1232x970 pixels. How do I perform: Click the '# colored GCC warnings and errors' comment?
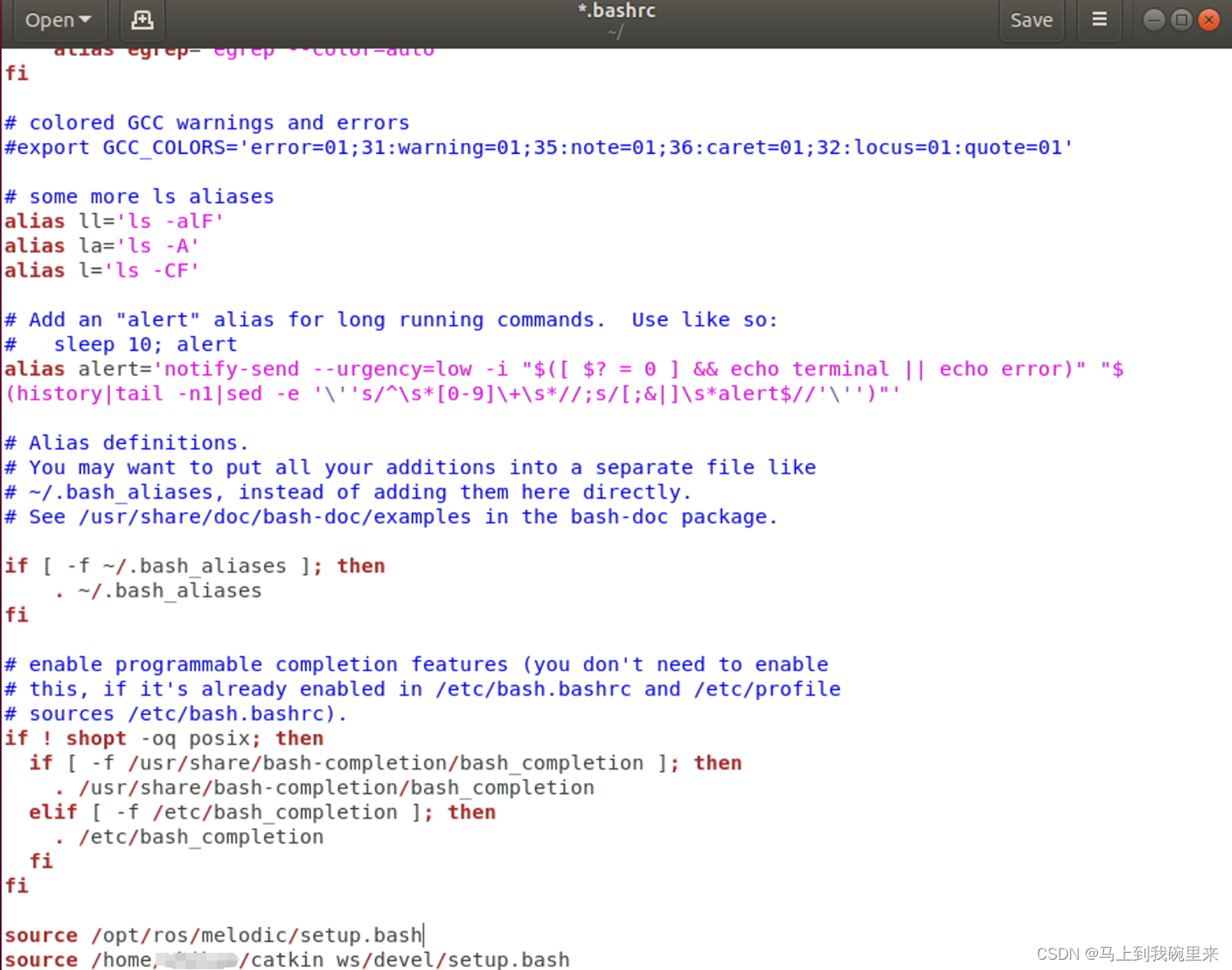206,123
